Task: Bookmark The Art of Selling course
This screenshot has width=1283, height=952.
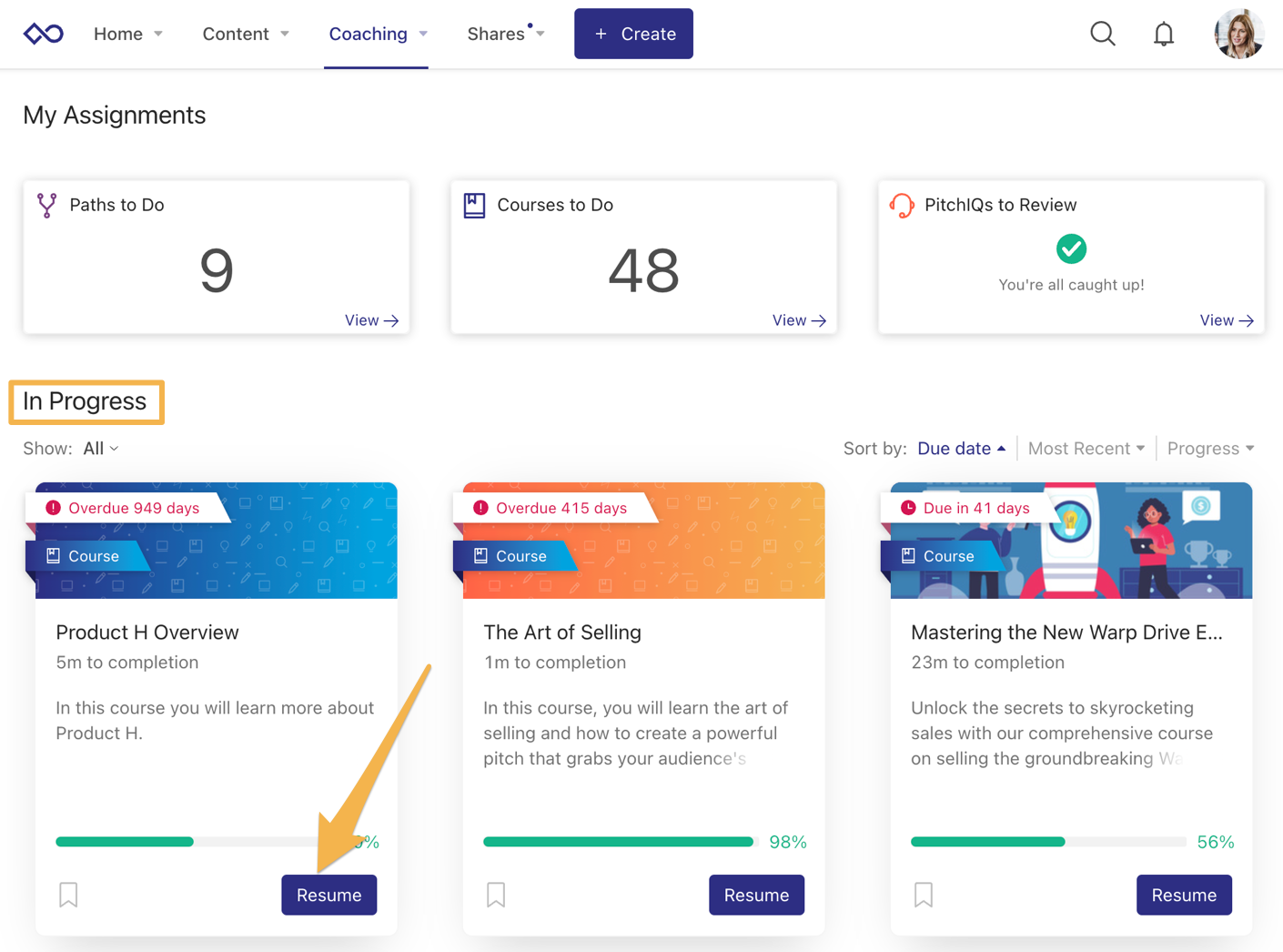Action: 496,895
